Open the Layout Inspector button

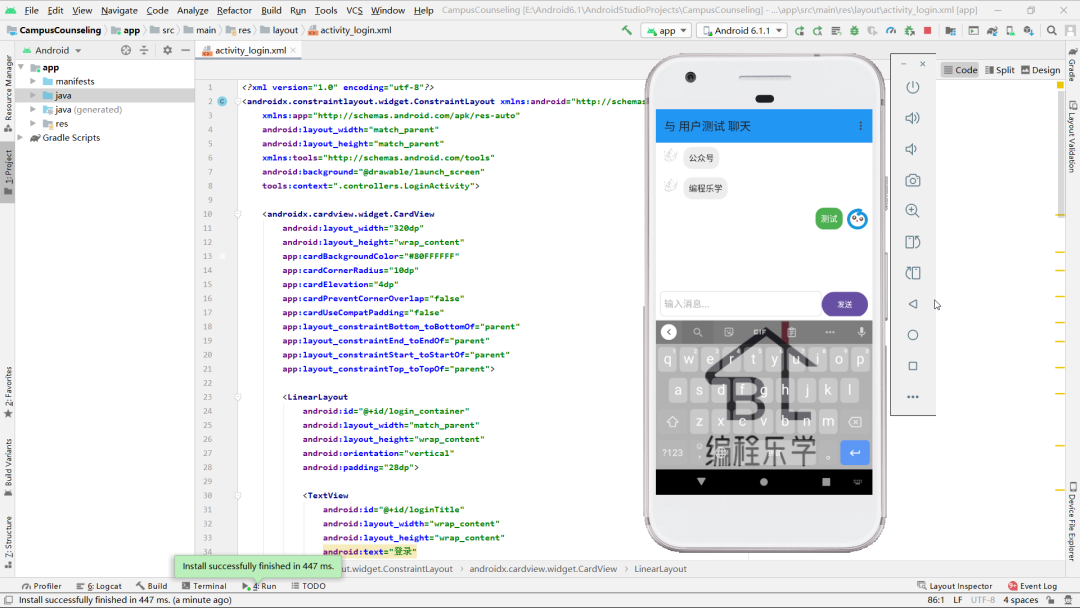click(x=955, y=586)
